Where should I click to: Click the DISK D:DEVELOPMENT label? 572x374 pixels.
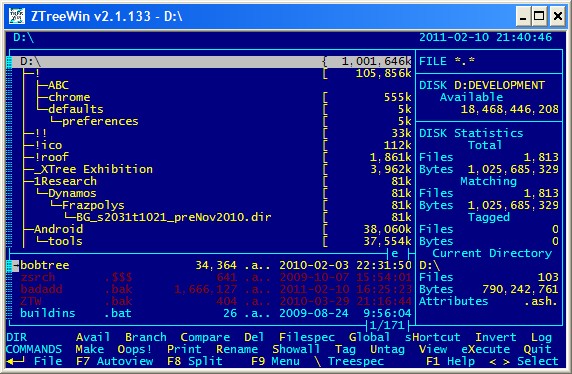tap(482, 85)
